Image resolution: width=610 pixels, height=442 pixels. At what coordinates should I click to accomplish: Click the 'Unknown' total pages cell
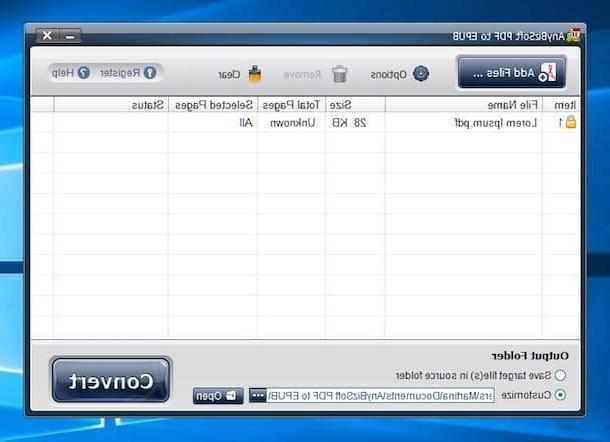(x=292, y=123)
